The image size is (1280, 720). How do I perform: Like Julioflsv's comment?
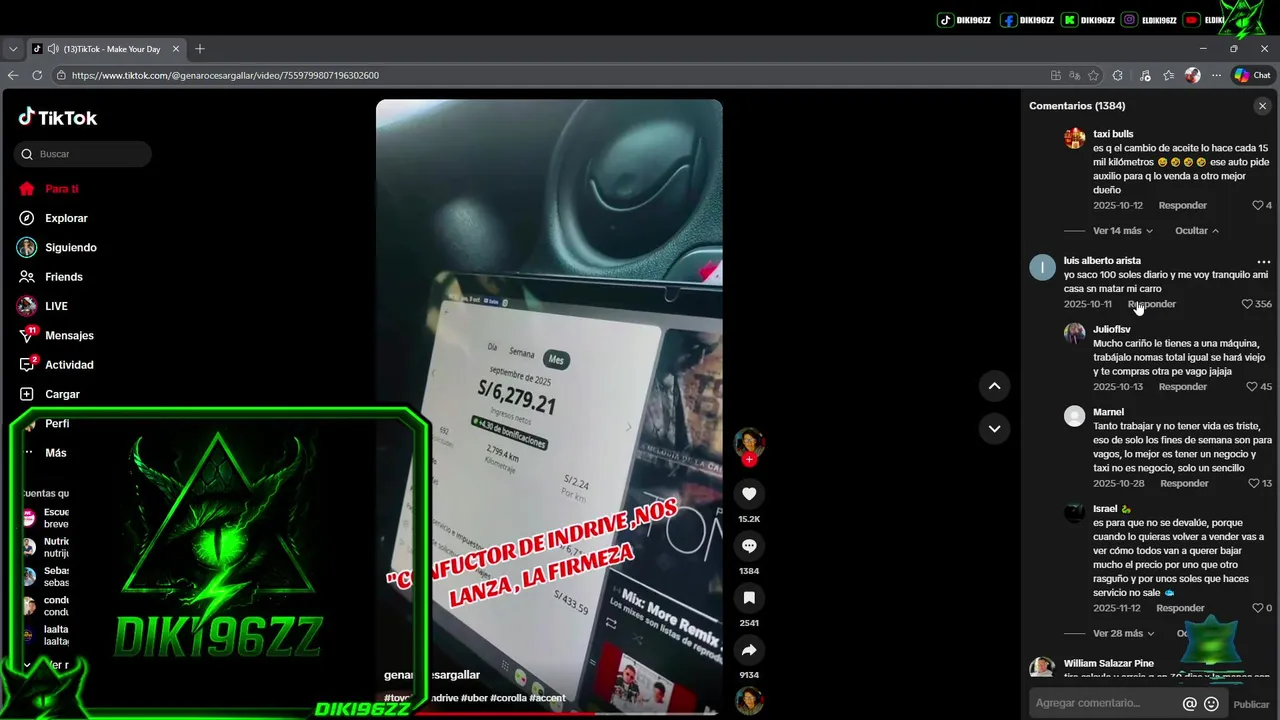(1251, 386)
